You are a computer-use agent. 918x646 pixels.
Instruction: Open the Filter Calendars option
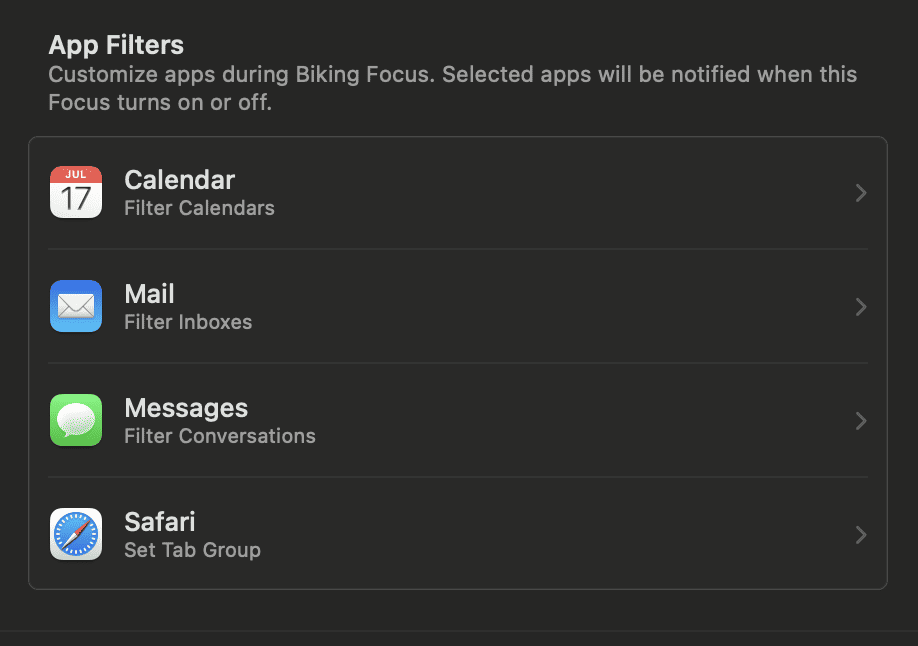tap(199, 208)
